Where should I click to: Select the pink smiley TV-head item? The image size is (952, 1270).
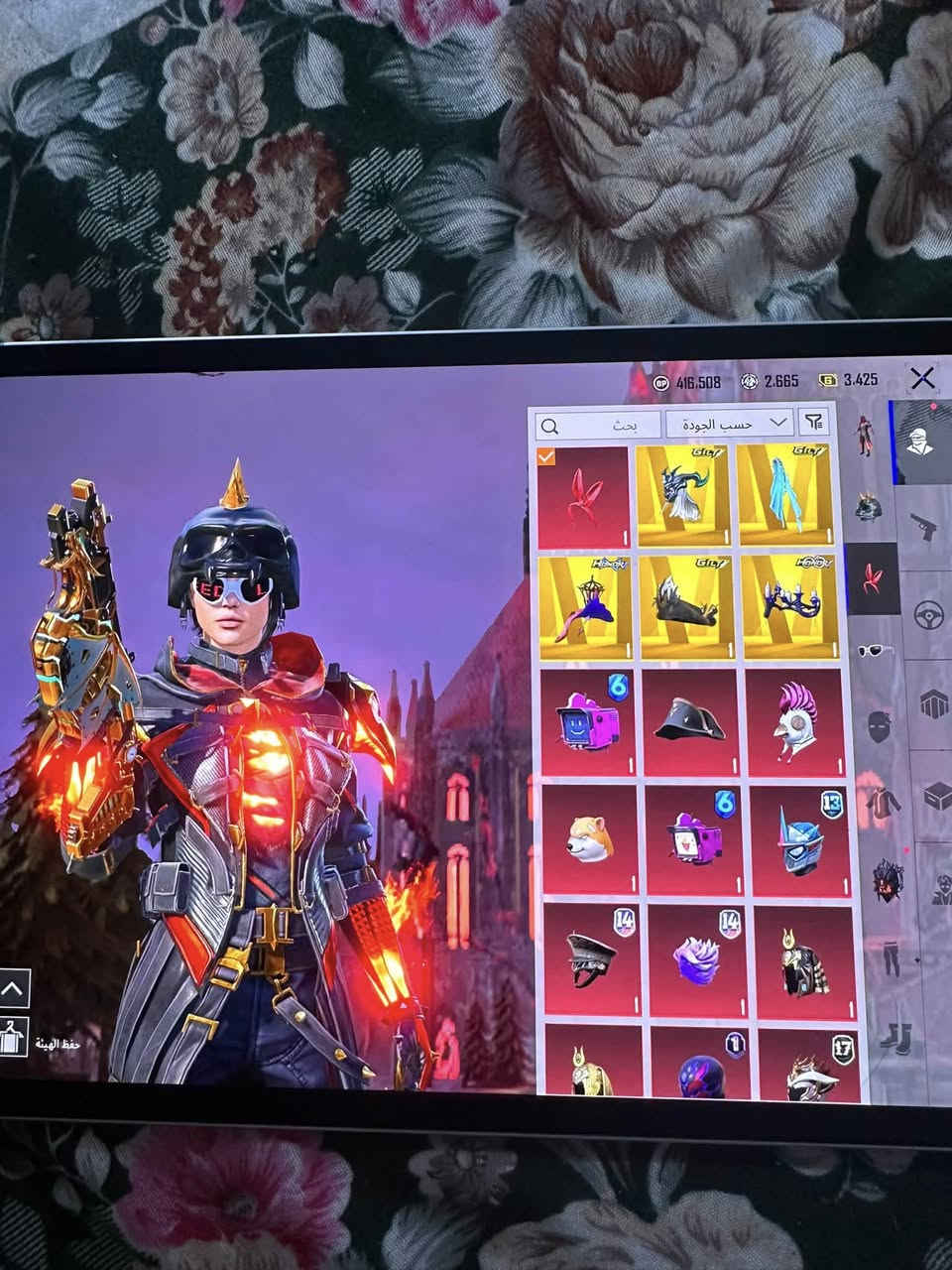click(588, 723)
